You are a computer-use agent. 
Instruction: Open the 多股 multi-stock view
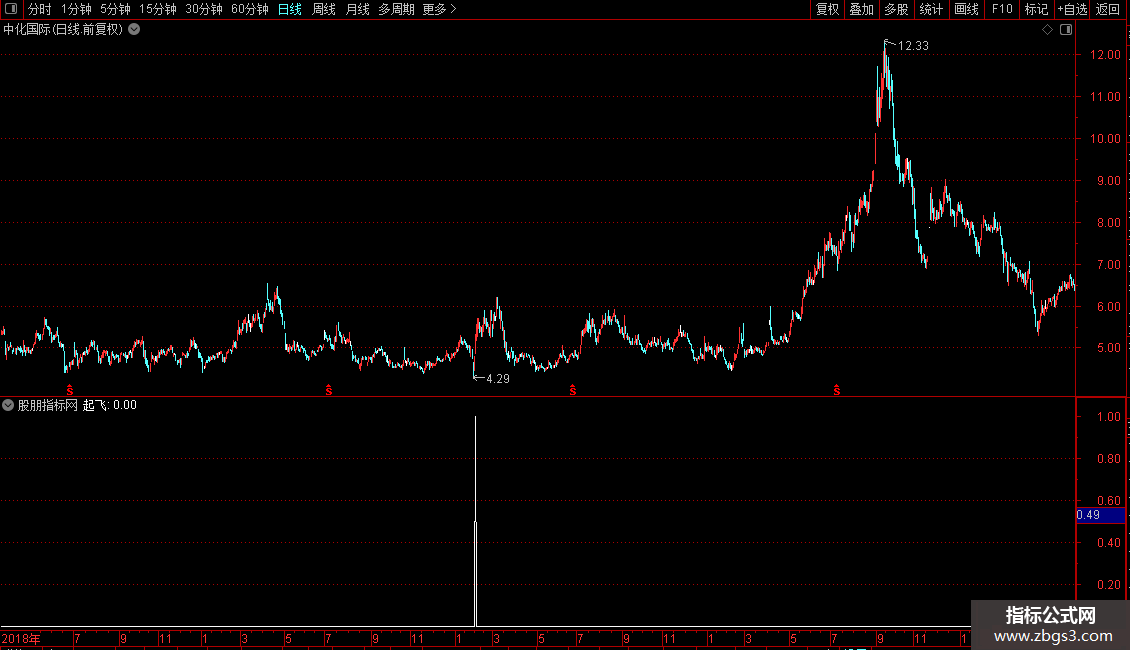pyautogui.click(x=896, y=9)
